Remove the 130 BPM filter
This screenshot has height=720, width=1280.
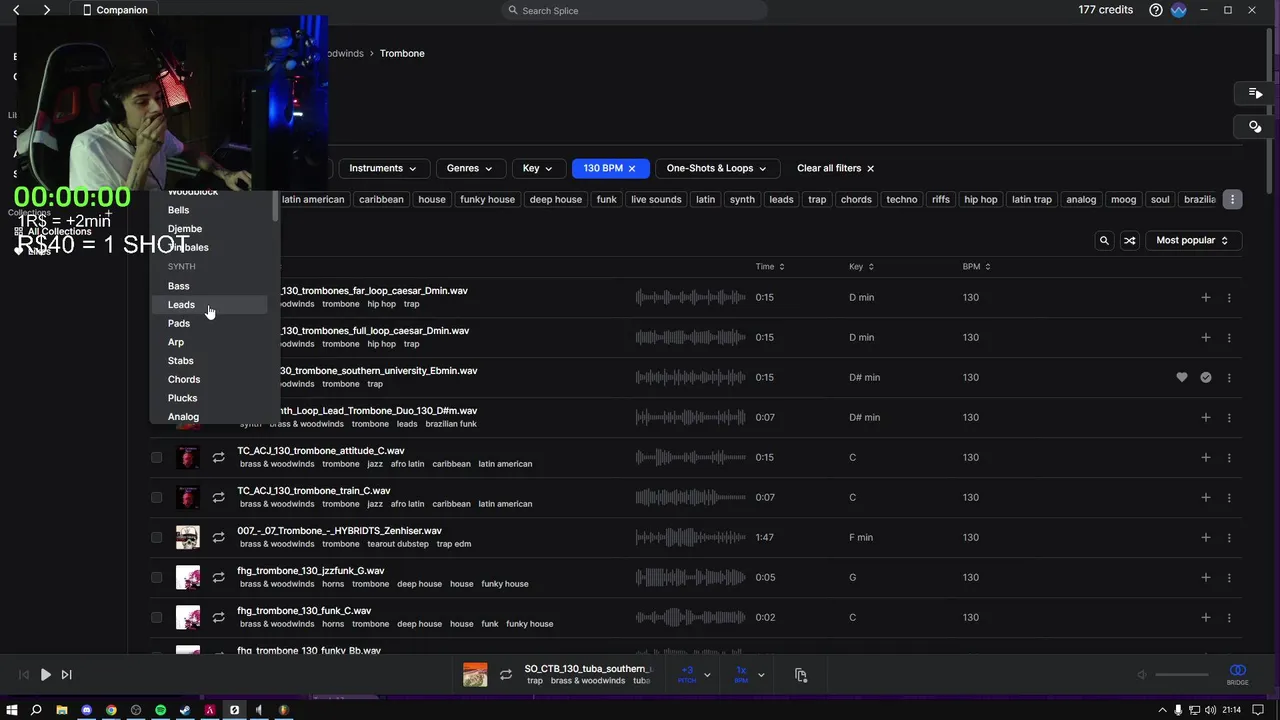point(632,169)
